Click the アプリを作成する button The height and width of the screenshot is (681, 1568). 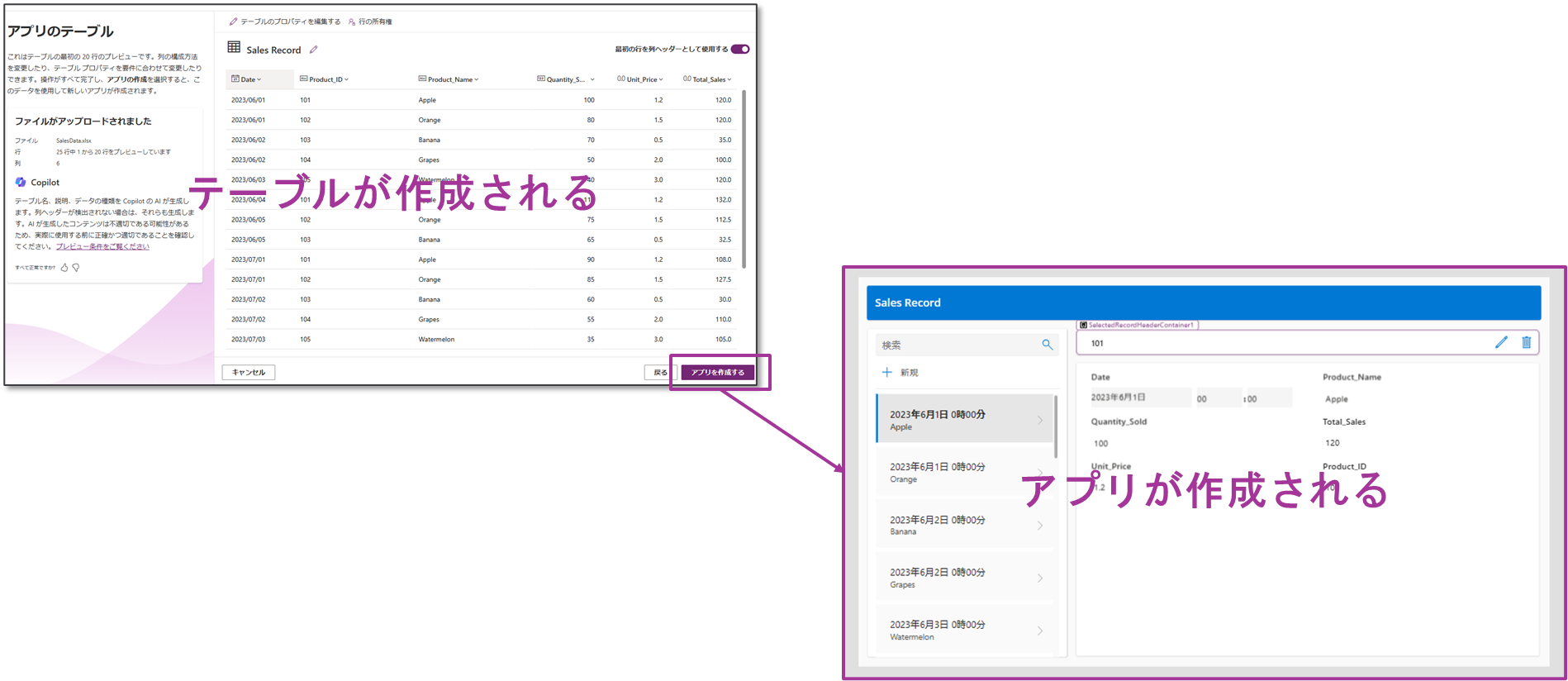pyautogui.click(x=718, y=373)
